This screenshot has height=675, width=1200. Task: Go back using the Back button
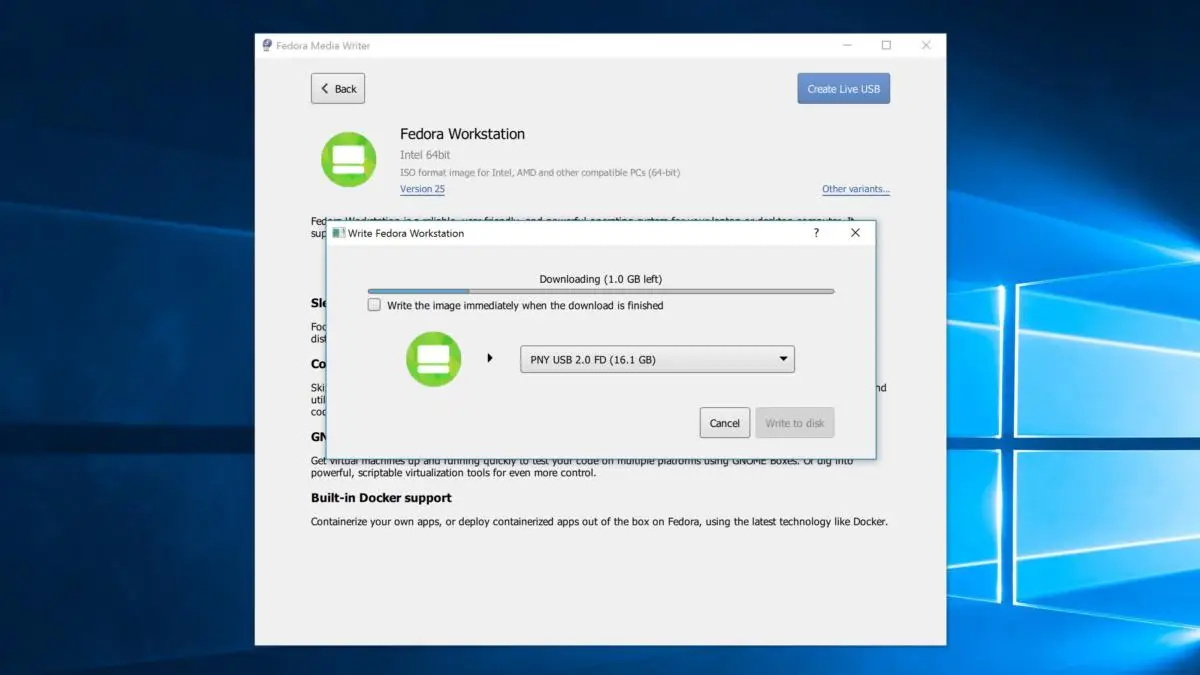pyautogui.click(x=338, y=89)
